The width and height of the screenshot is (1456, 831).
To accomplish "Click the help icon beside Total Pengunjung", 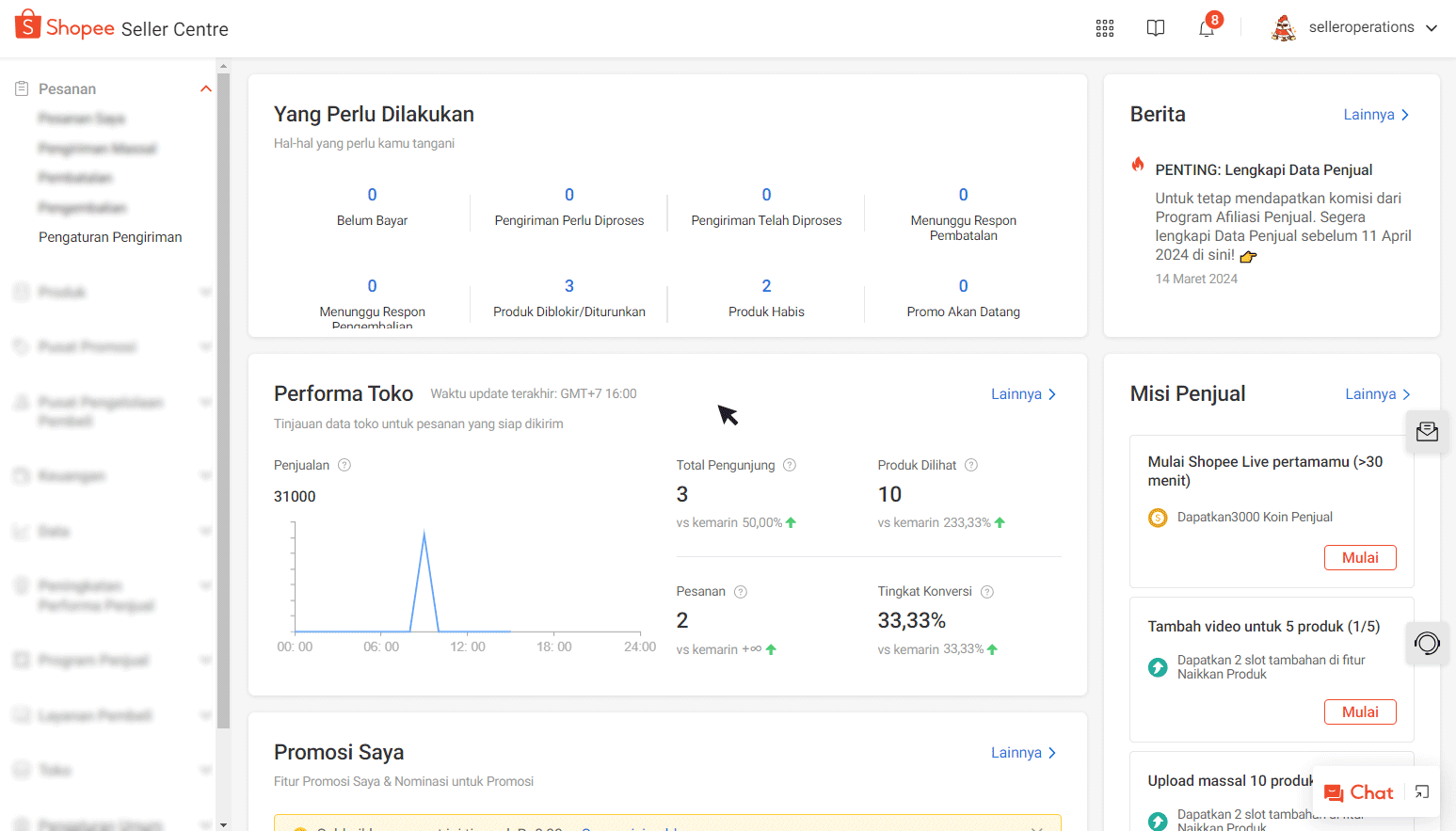I will pyautogui.click(x=790, y=465).
